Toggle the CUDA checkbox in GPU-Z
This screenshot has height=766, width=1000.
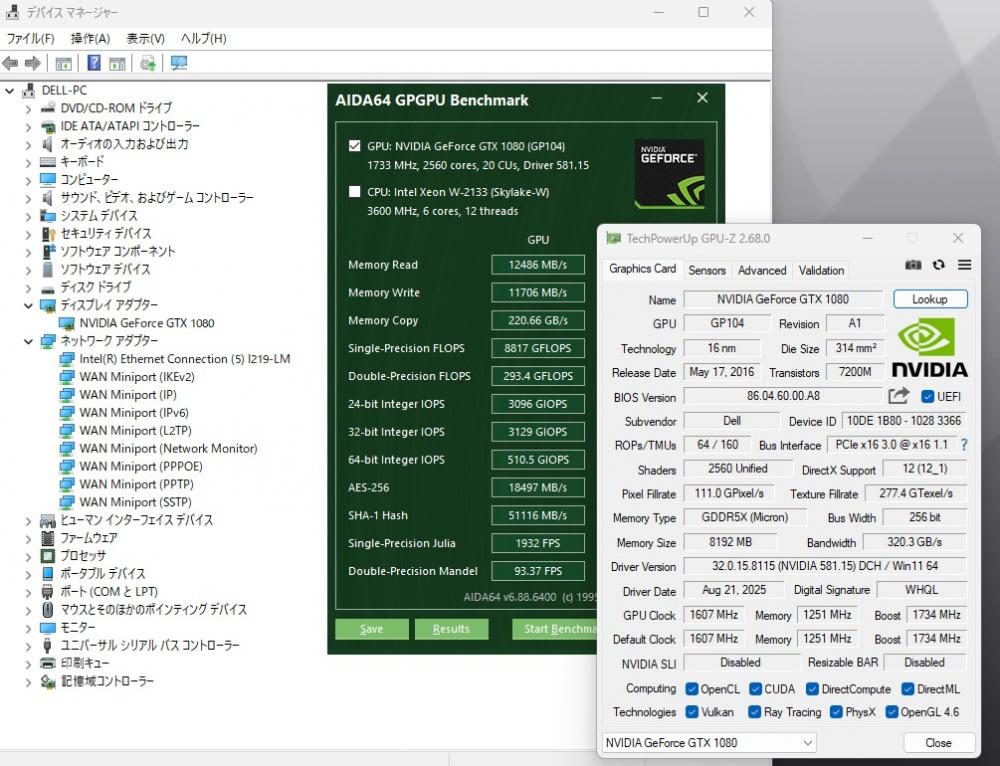755,689
